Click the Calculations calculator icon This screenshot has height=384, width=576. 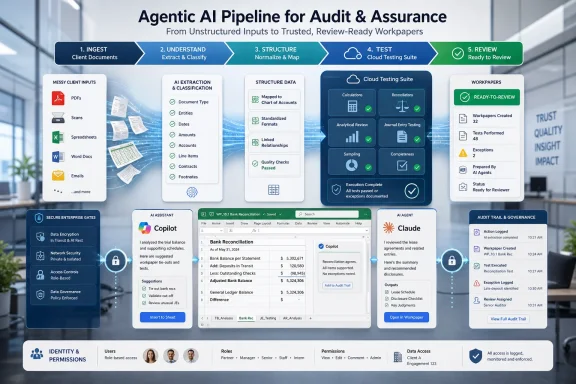[x=352, y=106]
